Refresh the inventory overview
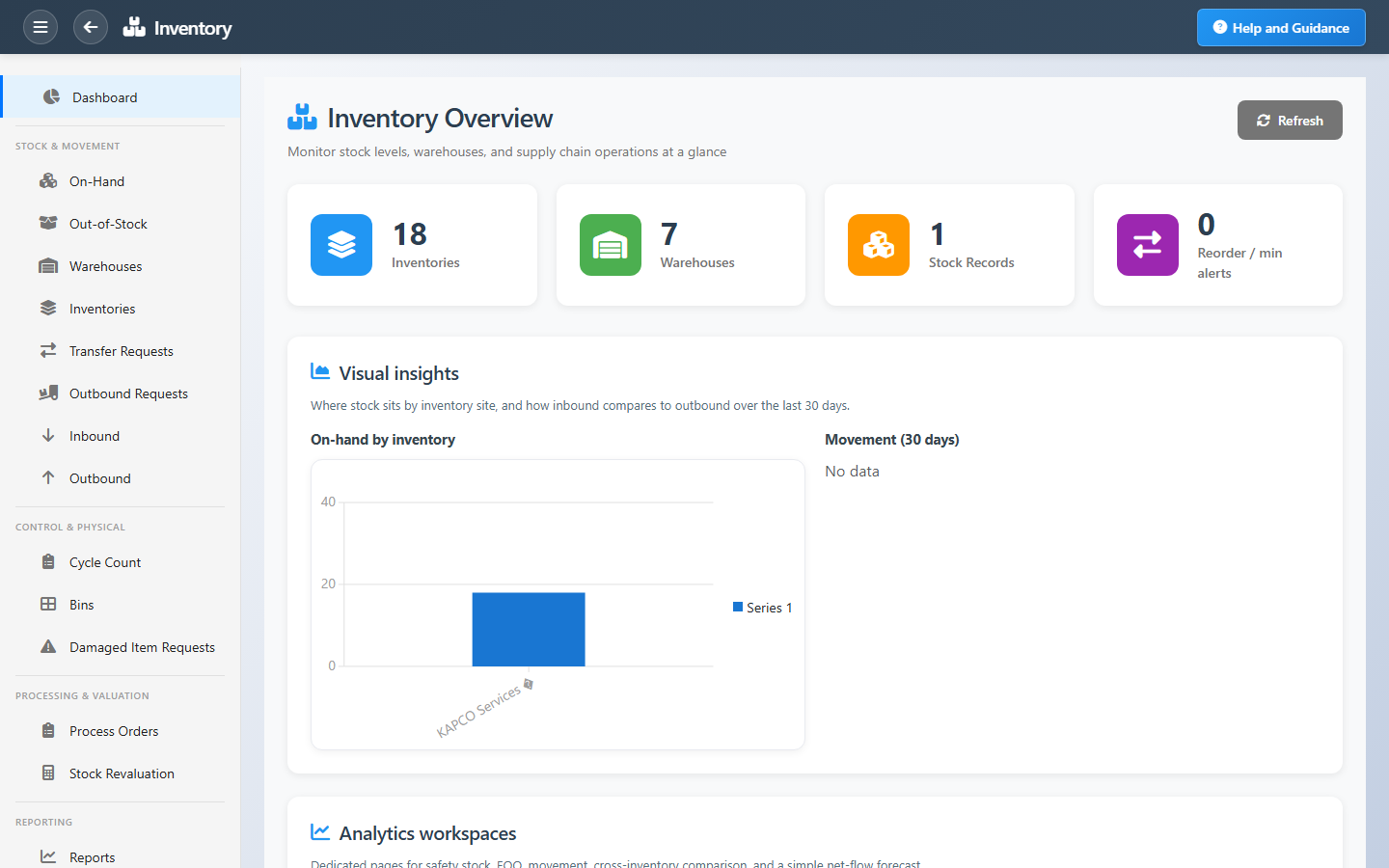 tap(1290, 121)
